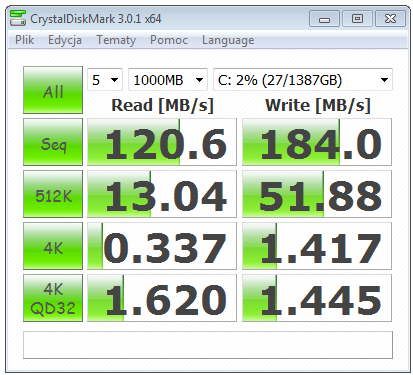The image size is (413, 375).
Task: Select the Seq read value 120.6
Action: pyautogui.click(x=162, y=142)
